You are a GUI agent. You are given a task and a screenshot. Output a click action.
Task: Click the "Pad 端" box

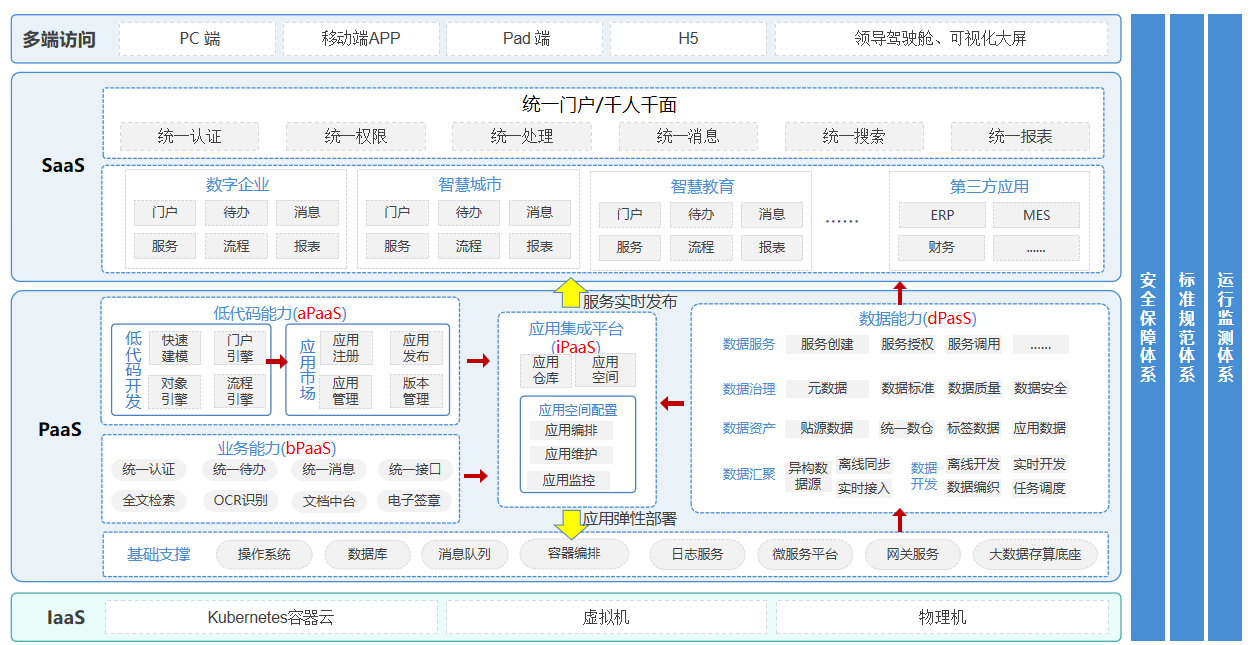click(525, 39)
